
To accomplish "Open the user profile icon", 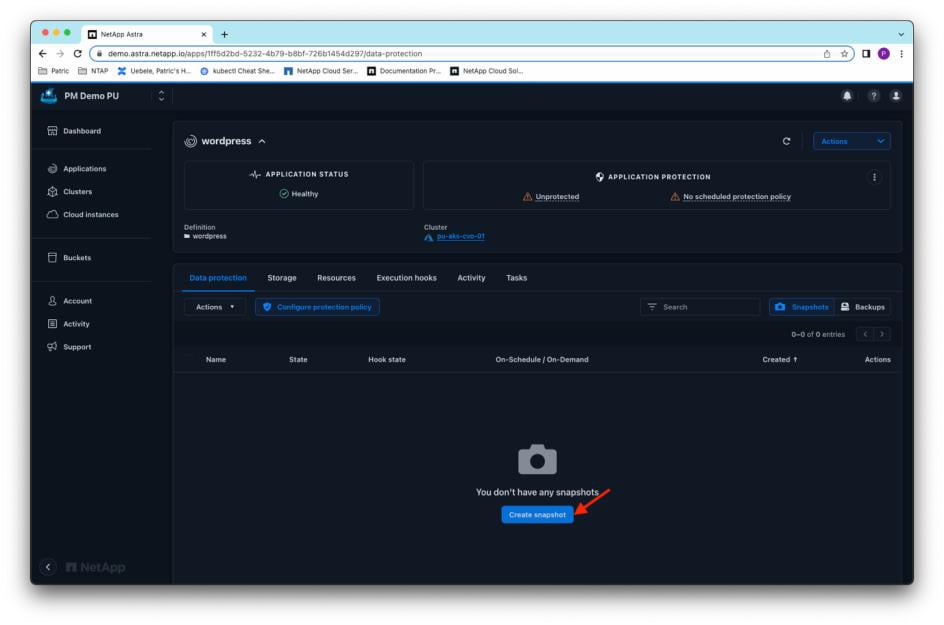I will coord(896,96).
